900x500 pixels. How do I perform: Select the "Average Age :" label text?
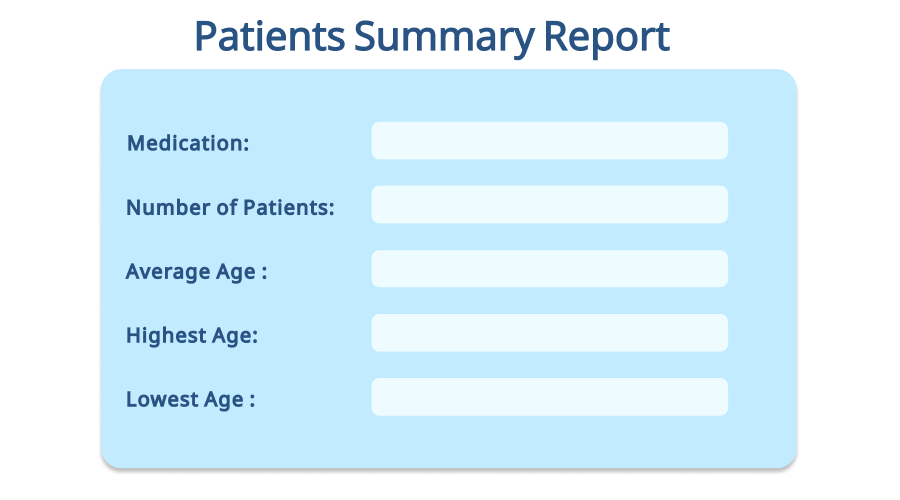tap(196, 272)
